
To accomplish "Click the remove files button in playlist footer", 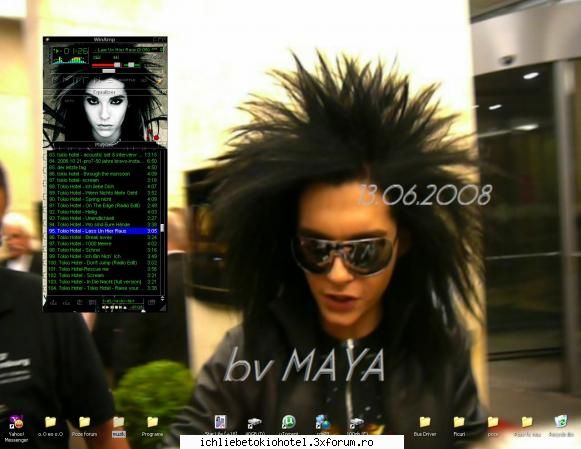I will coord(66,302).
